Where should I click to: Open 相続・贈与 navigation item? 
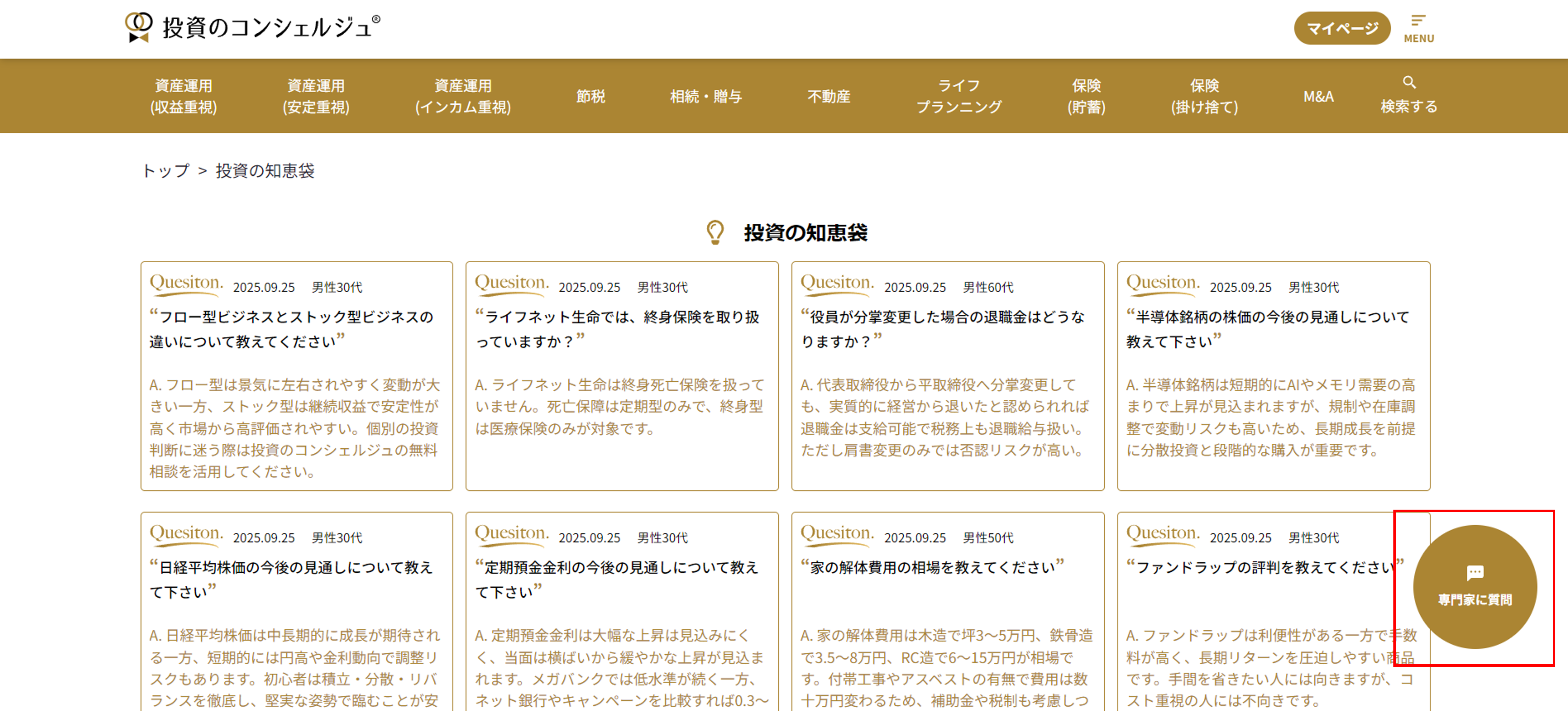pyautogui.click(x=706, y=96)
